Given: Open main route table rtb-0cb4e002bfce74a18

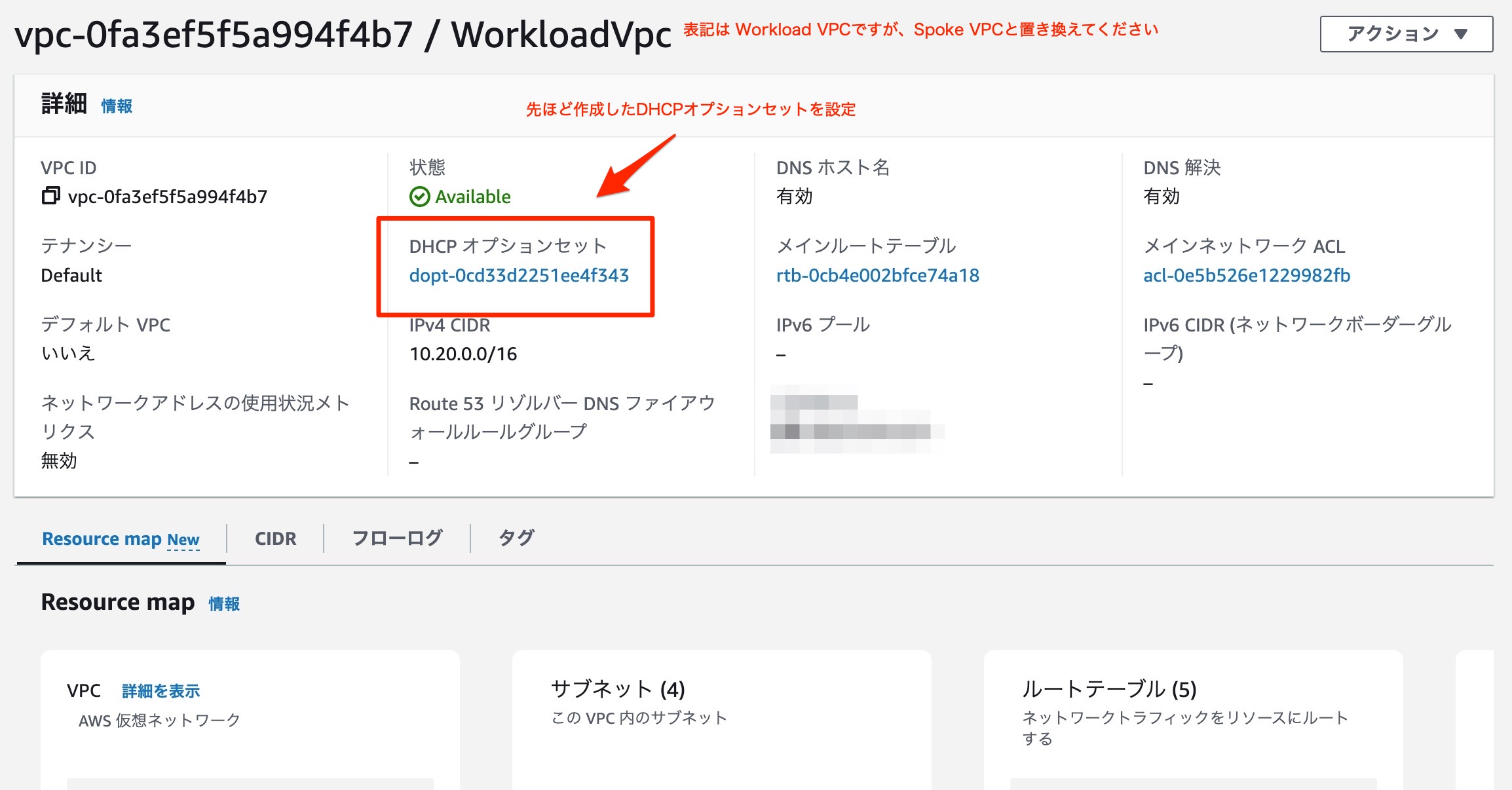Looking at the screenshot, I should coord(877,275).
